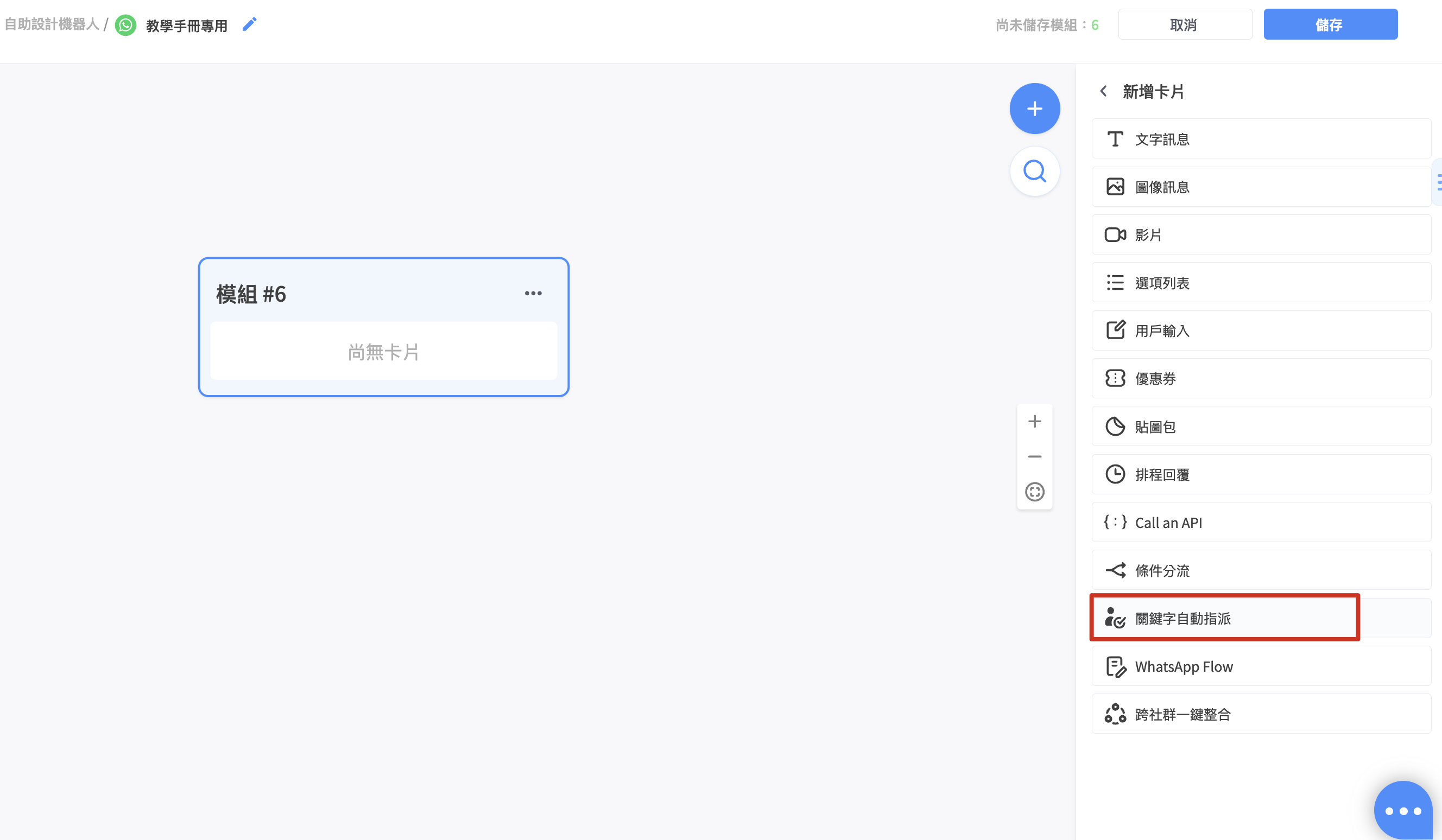
Task: Add a 用戶輸入 card
Action: point(1261,330)
